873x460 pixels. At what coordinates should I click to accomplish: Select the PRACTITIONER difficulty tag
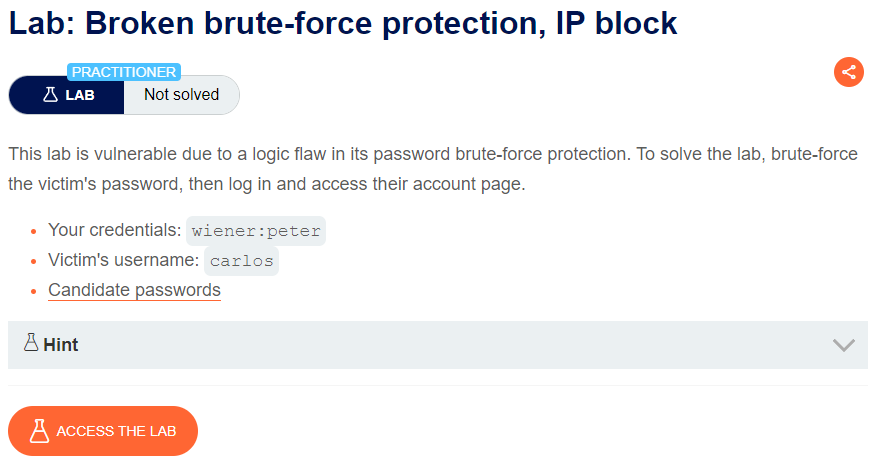click(x=124, y=72)
